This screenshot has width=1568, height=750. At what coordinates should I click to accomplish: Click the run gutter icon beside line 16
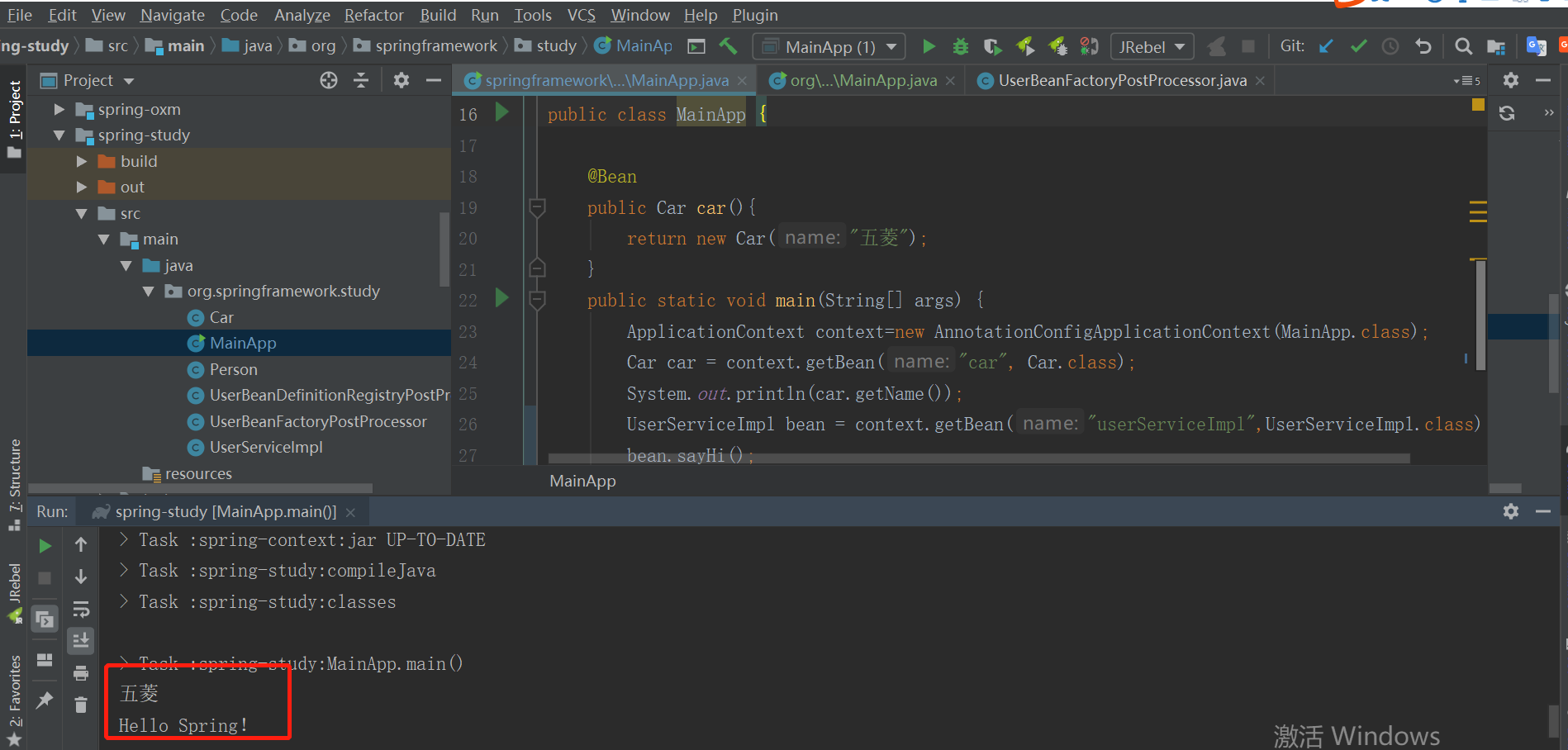(501, 112)
